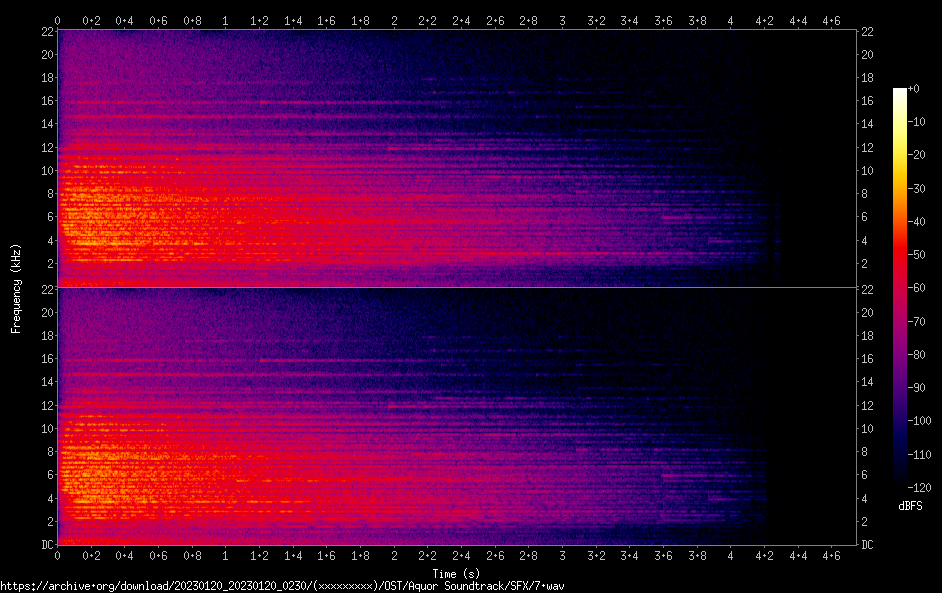Screen dimensions: 942x593
Task: Select the -60 mark on the dBFS scale
Action: 914,289
